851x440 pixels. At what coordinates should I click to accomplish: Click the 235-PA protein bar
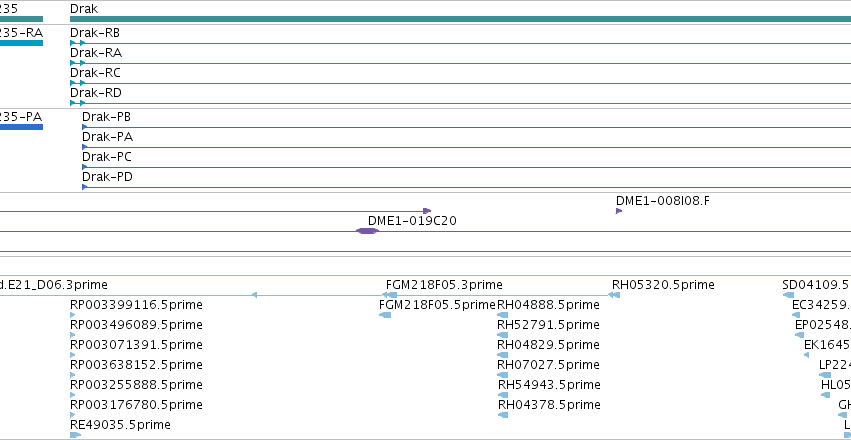pos(21,127)
